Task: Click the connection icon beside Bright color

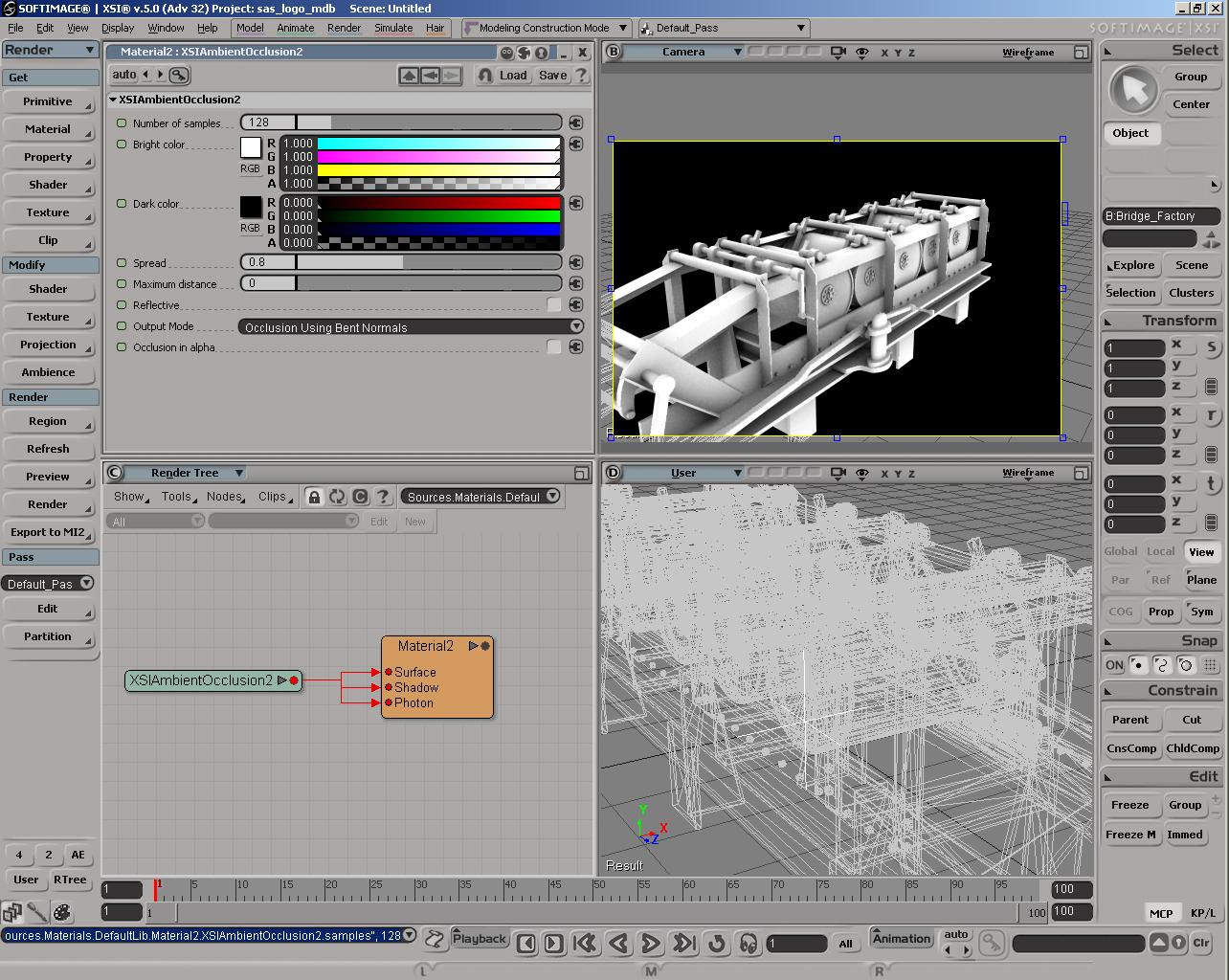Action: pyautogui.click(x=575, y=144)
